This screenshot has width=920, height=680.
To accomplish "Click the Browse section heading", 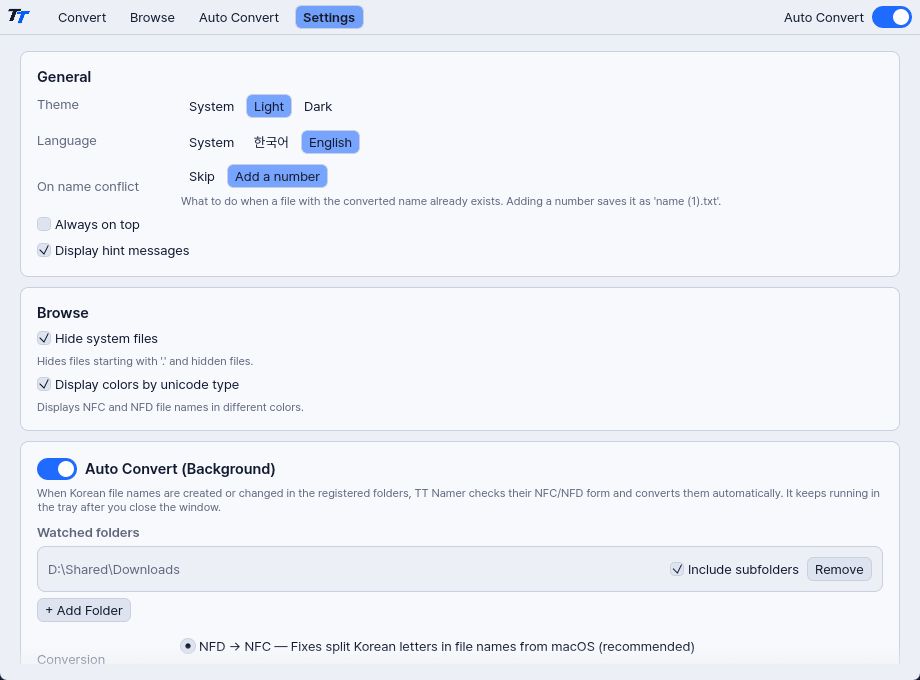I will (x=63, y=313).
